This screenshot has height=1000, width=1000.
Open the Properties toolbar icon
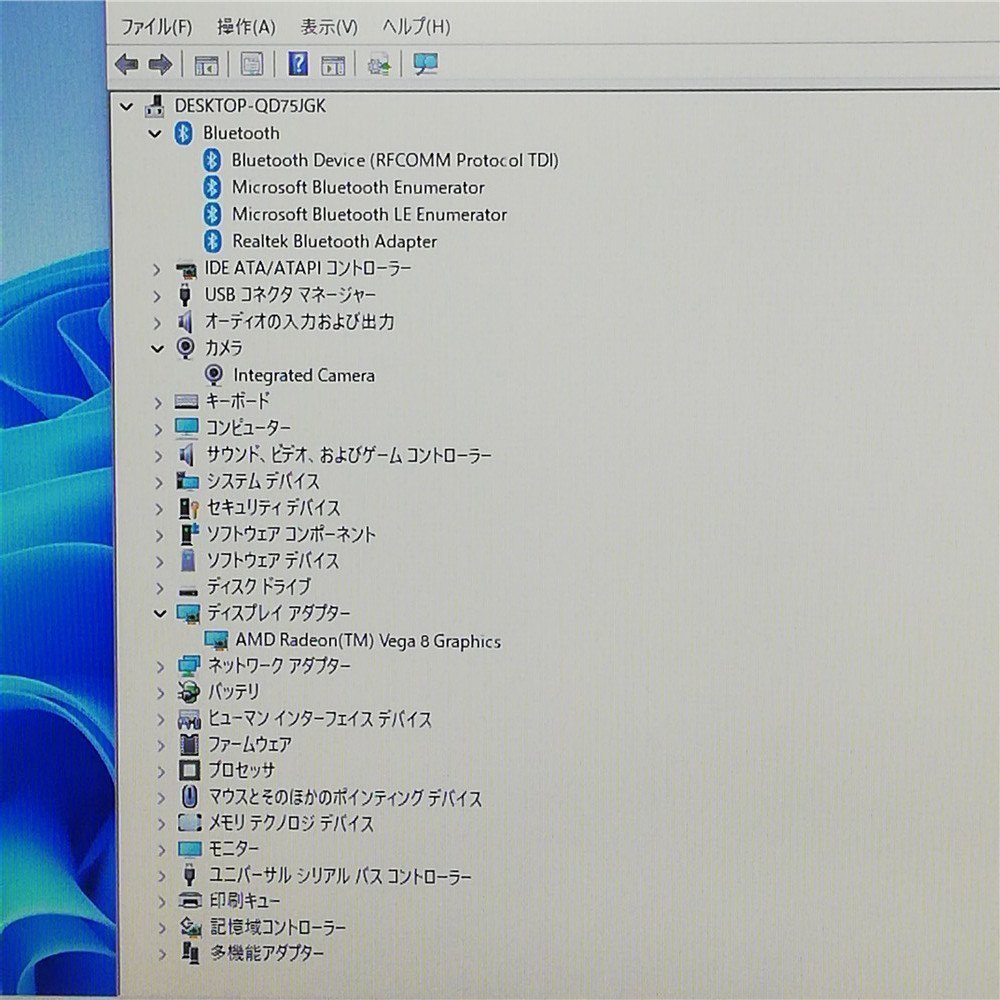252,64
